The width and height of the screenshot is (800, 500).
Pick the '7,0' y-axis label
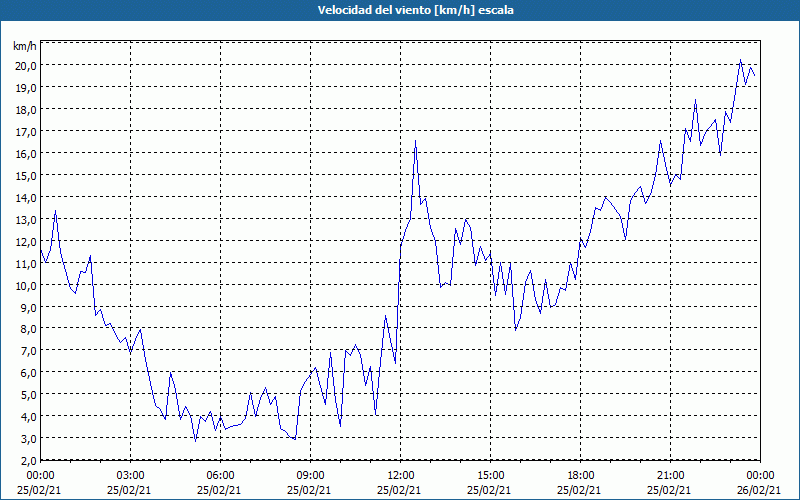pos(29,351)
